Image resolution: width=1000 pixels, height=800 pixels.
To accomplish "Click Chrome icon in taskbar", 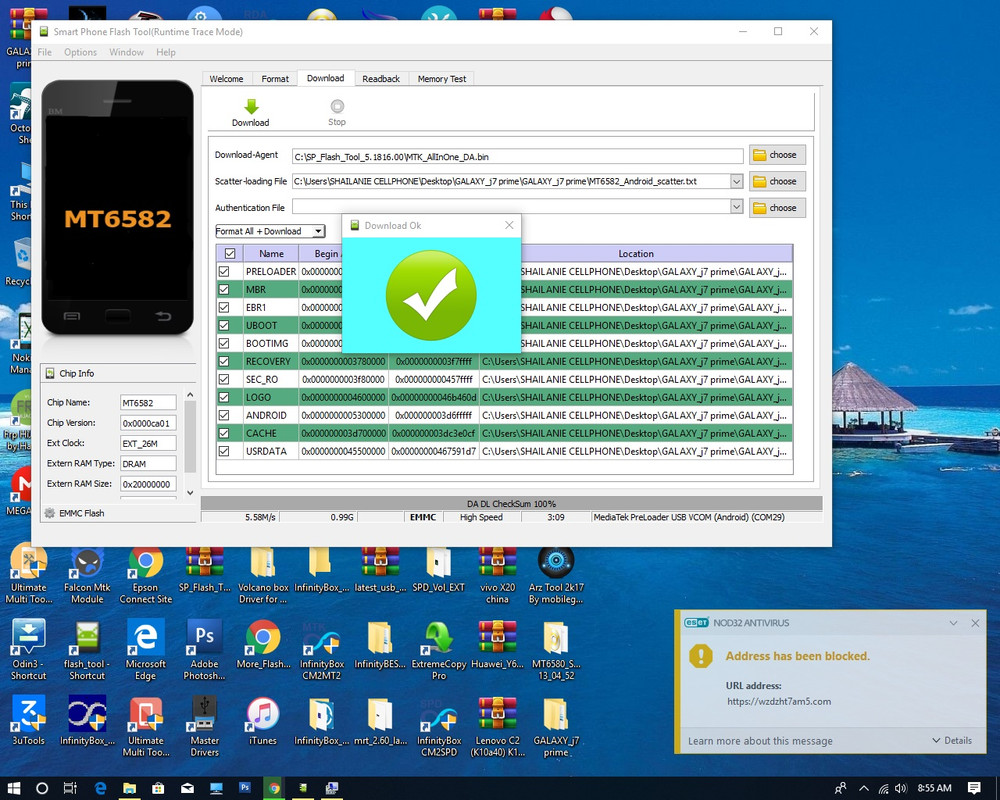I will [274, 788].
